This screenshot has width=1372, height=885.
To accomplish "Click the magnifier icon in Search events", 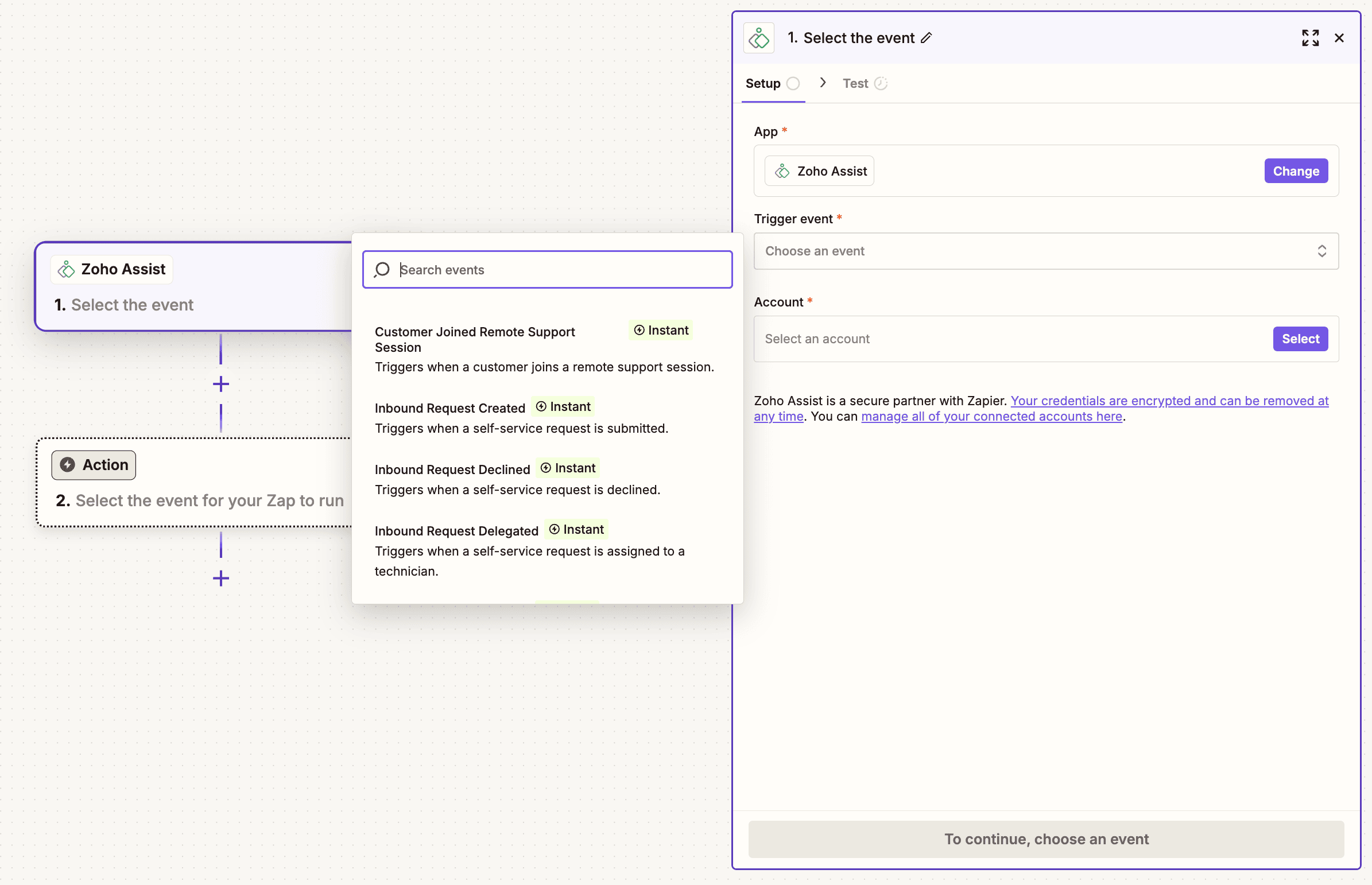I will point(382,270).
